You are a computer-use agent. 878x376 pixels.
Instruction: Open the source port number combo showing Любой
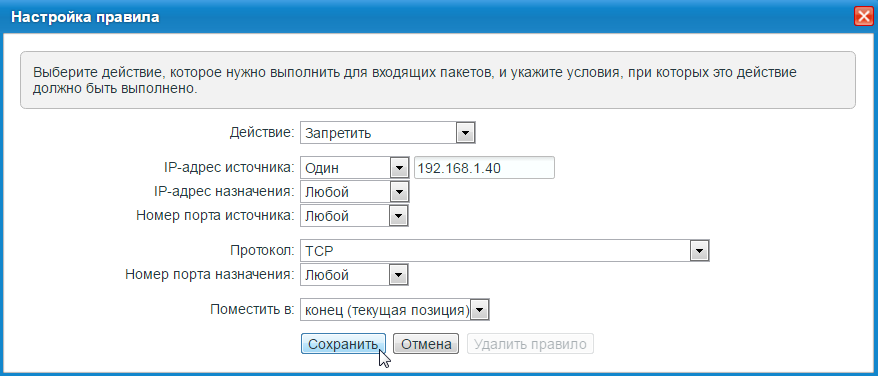coord(354,216)
